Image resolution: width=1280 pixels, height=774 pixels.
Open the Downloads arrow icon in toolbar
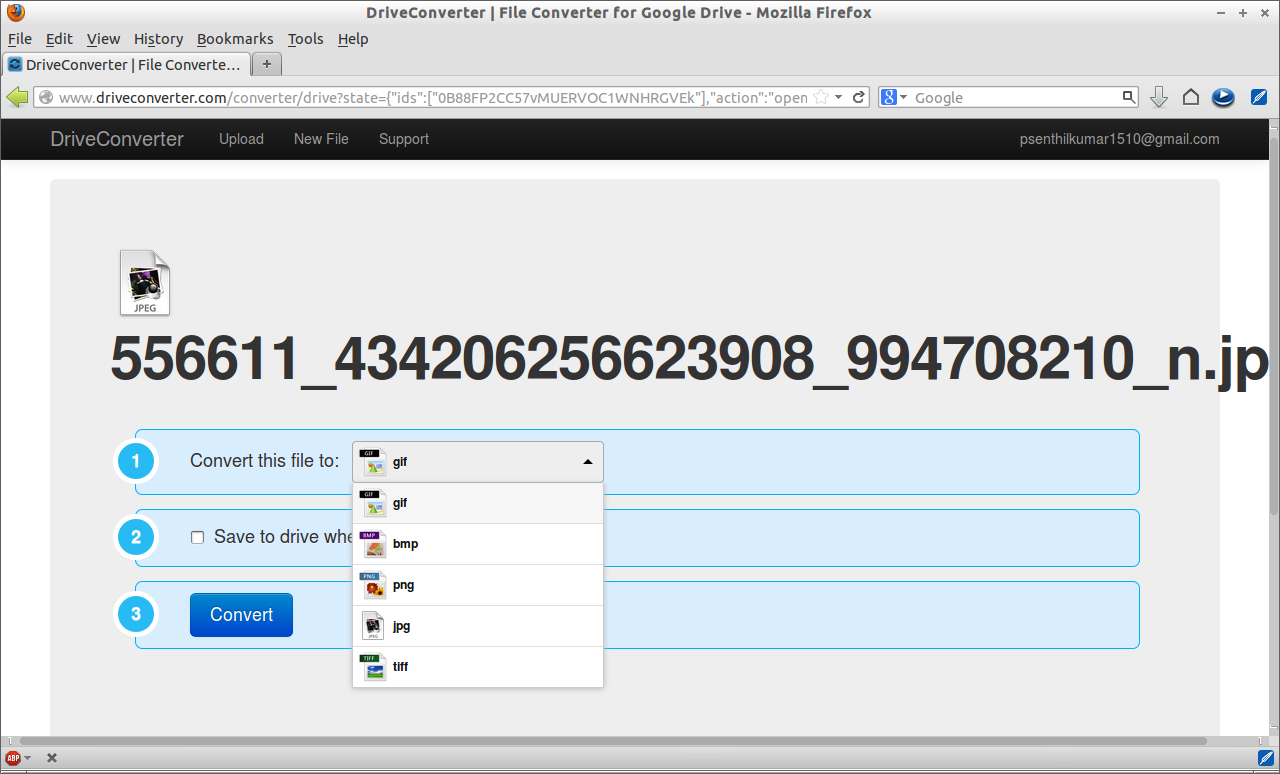tap(1159, 97)
